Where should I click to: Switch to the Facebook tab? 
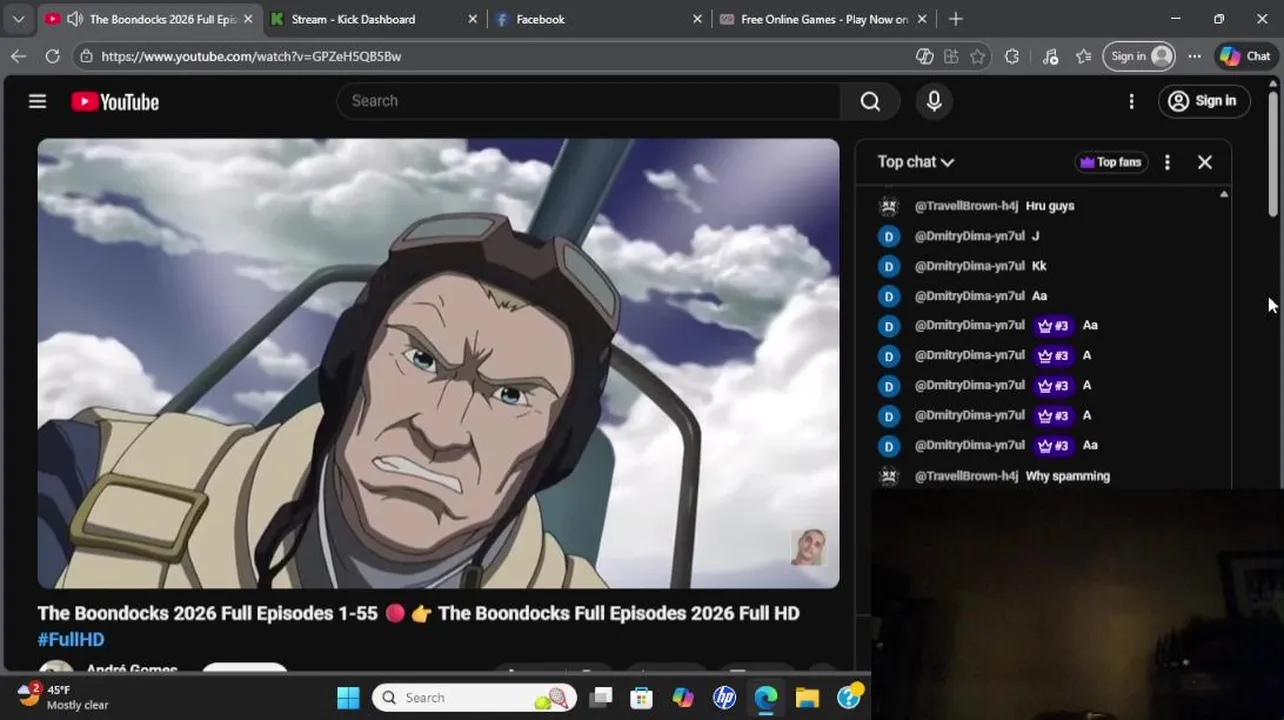540,19
